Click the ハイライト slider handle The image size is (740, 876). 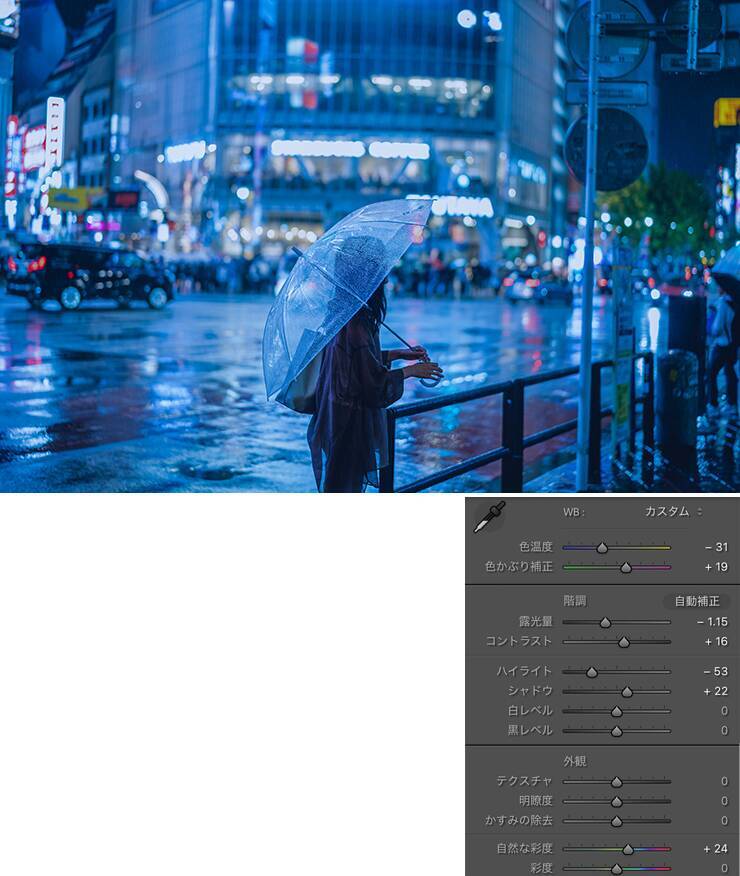(x=592, y=672)
